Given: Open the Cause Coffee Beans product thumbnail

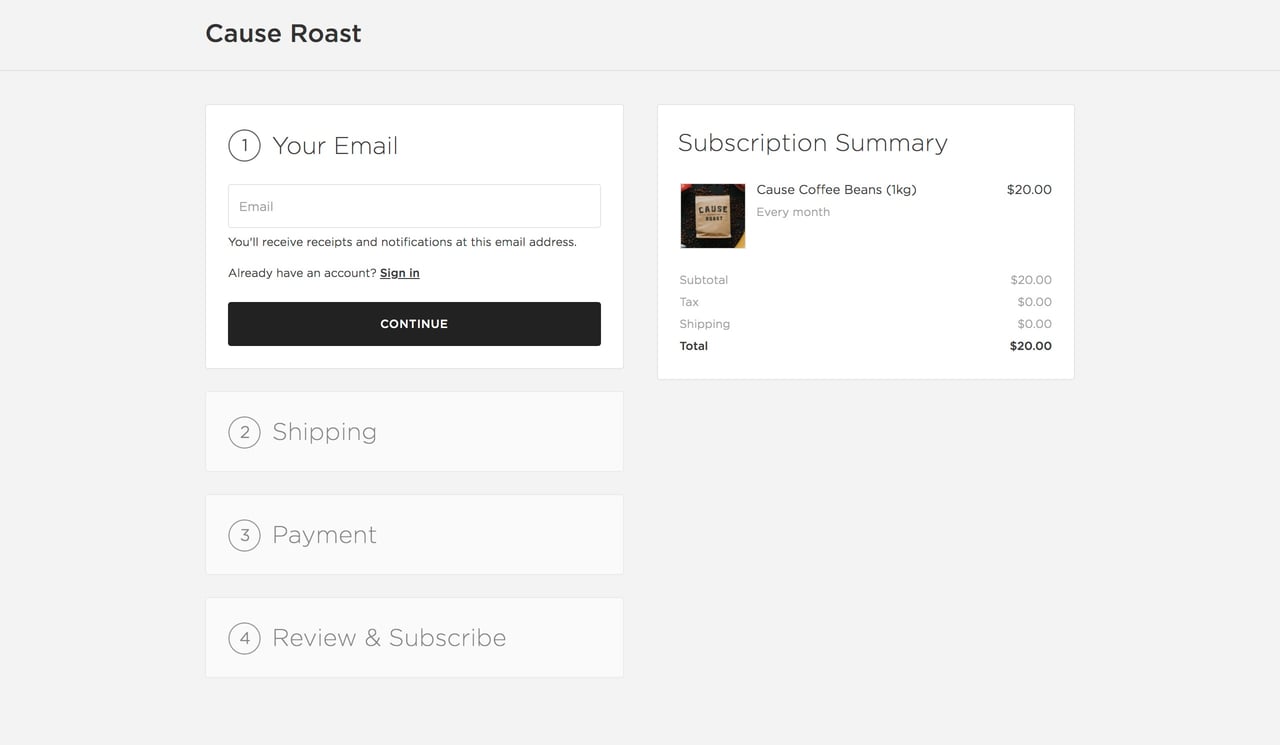Looking at the screenshot, I should pyautogui.click(x=712, y=215).
